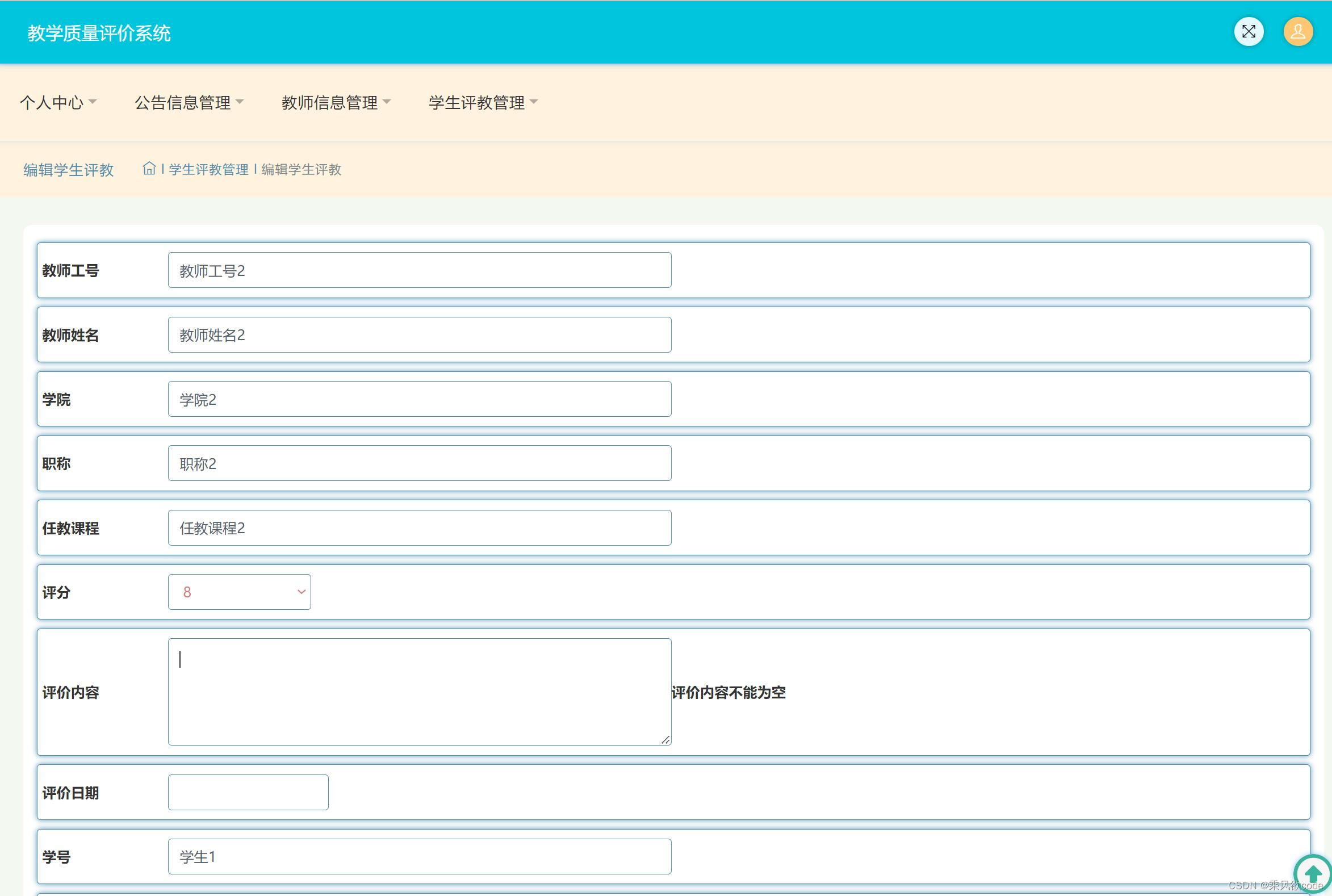
Task: Click into the 教师姓名 field
Action: [x=420, y=335]
